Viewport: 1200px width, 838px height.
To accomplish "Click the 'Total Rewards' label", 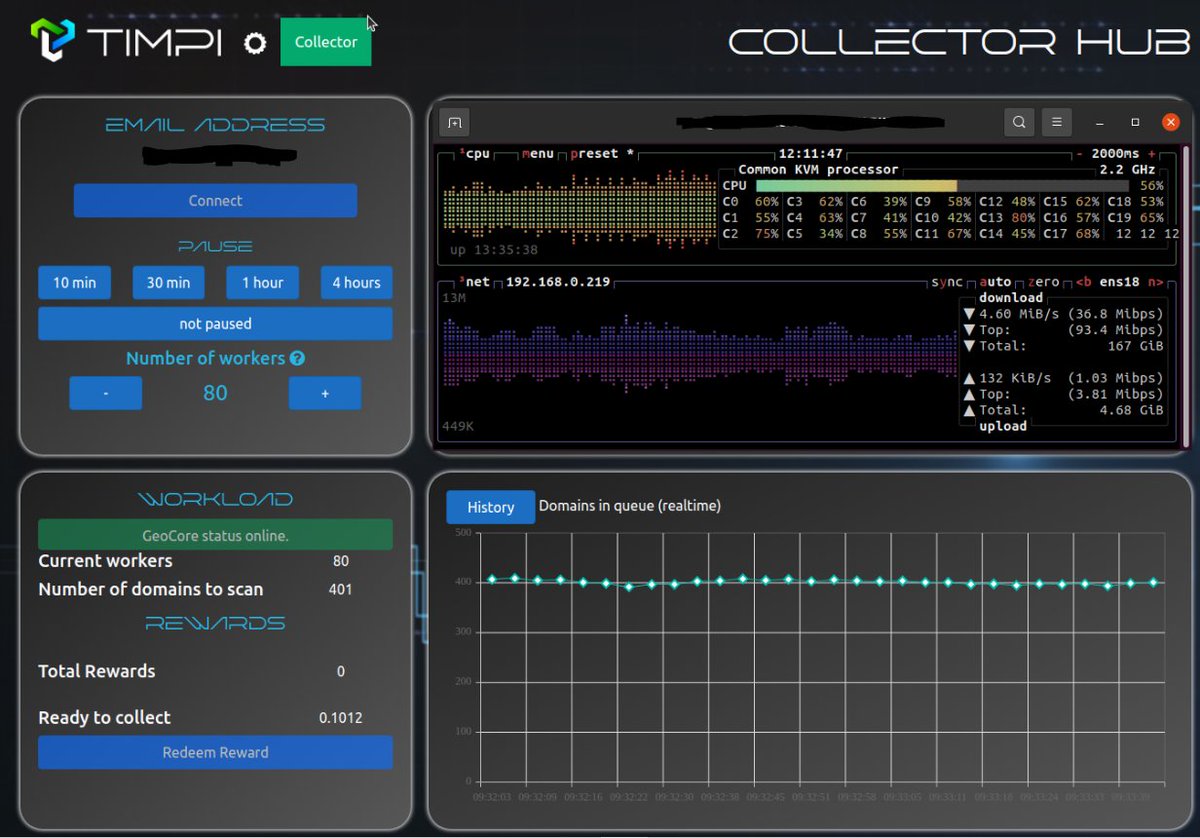I will point(97,671).
